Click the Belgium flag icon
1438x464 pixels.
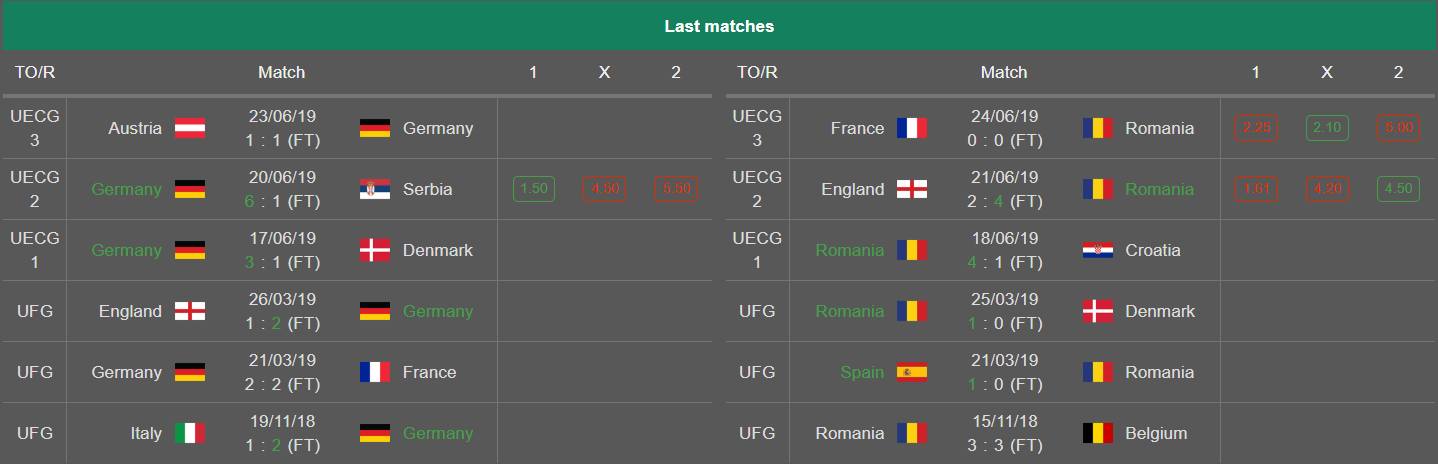[x=1098, y=433]
